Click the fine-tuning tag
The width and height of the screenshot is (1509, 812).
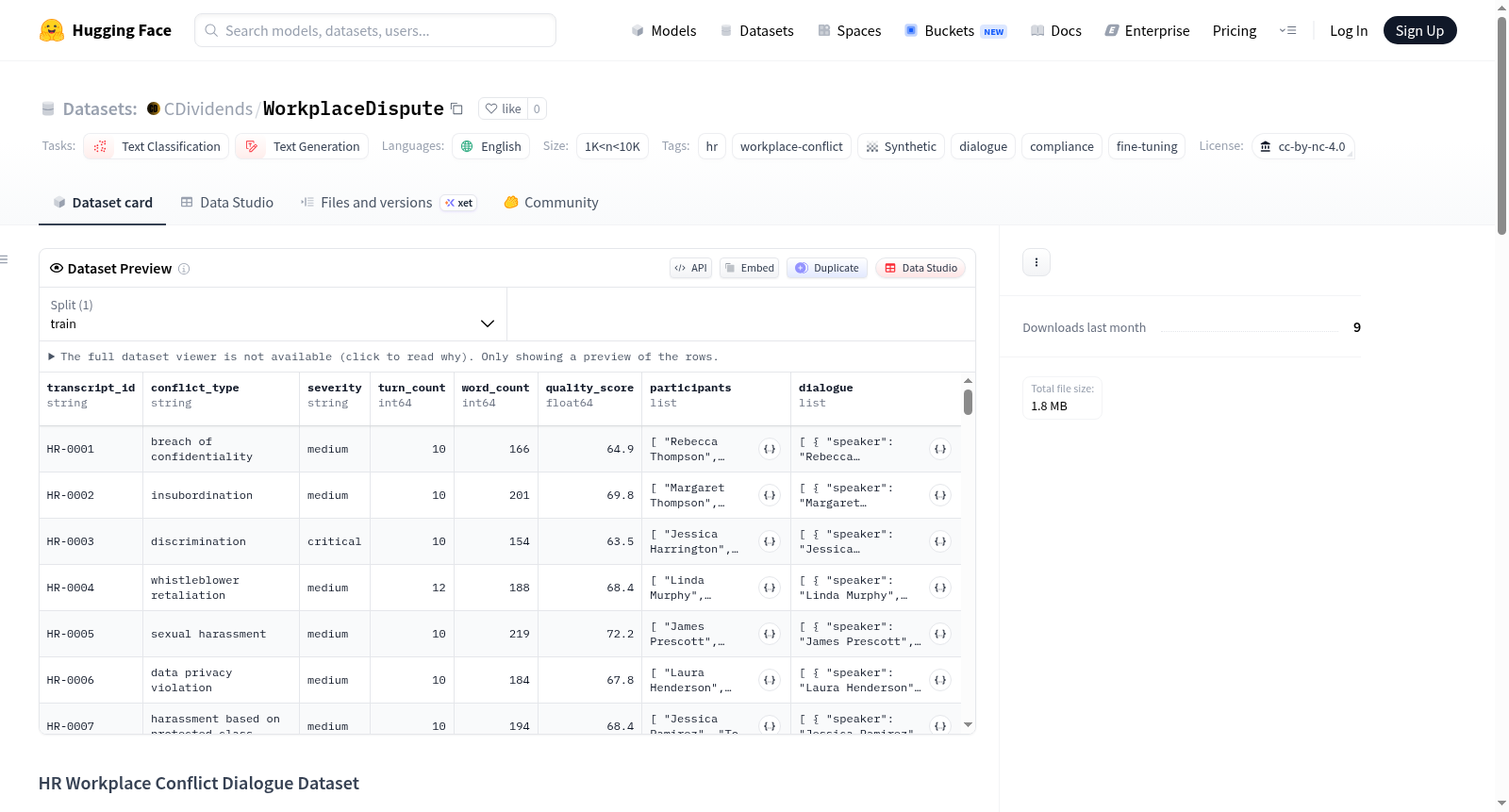pos(1147,146)
